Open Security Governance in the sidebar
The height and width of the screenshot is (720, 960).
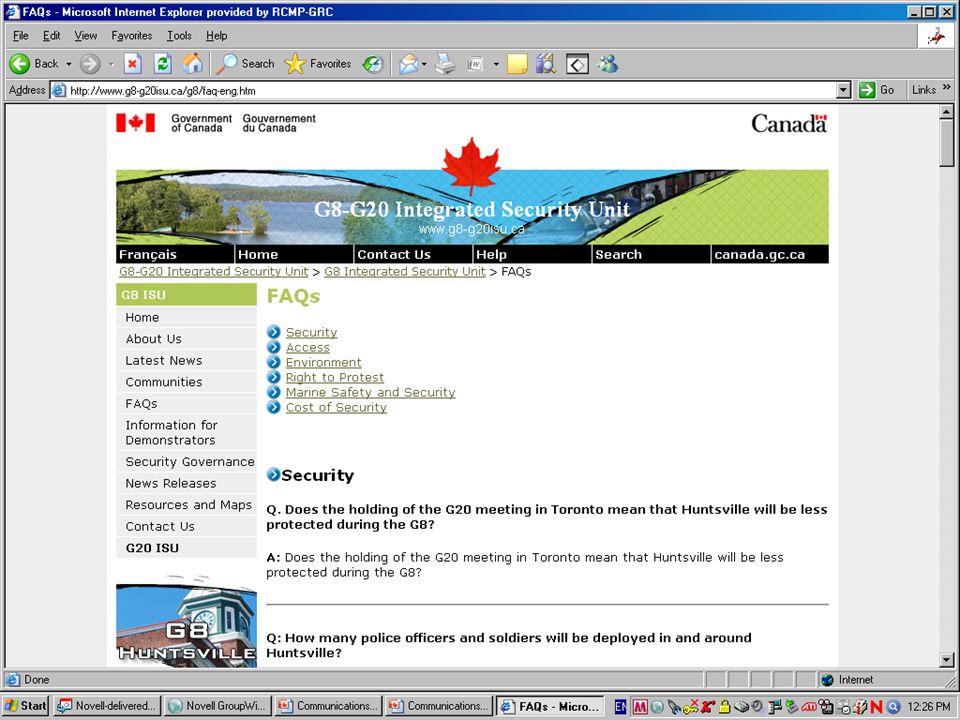click(x=186, y=462)
